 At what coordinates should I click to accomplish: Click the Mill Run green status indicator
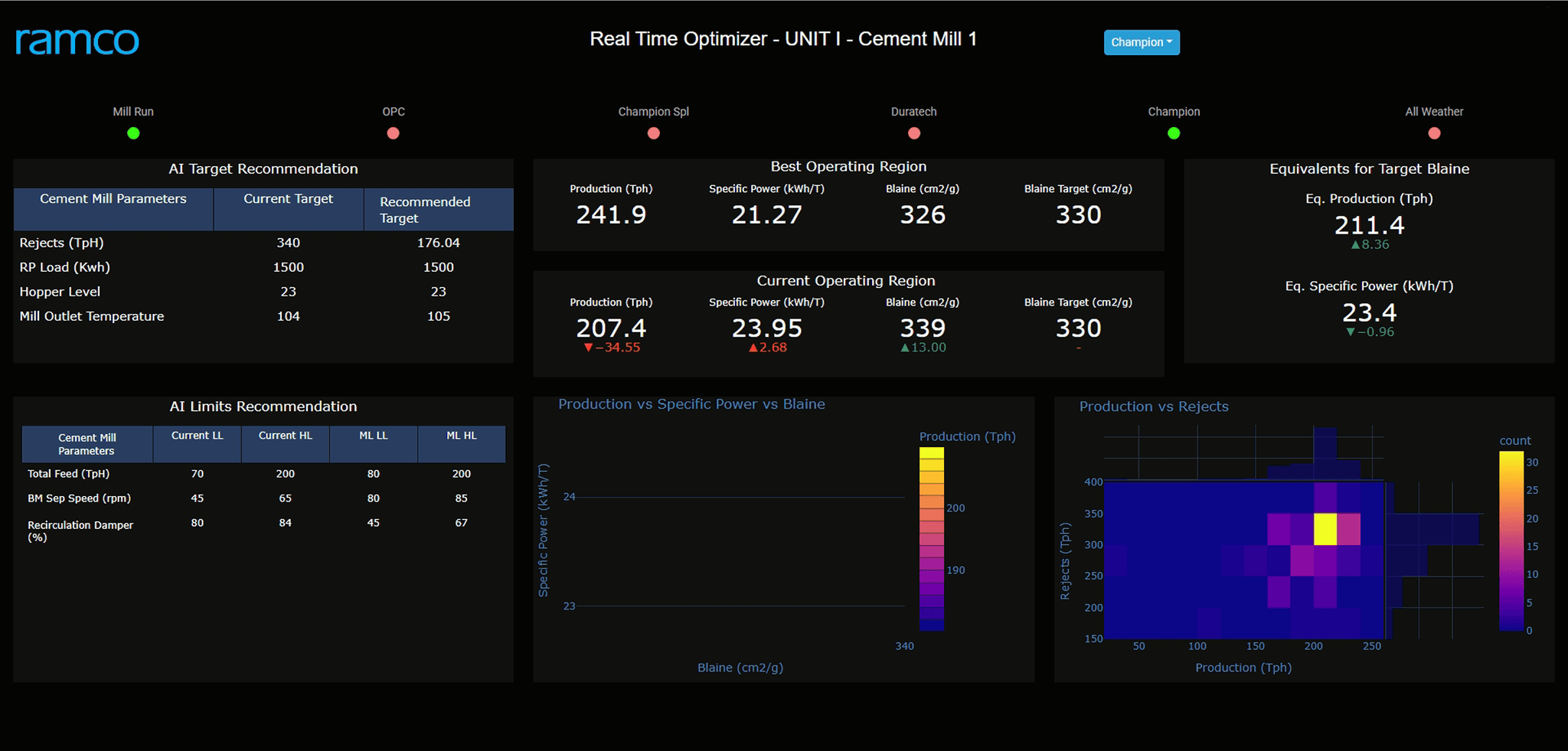pyautogui.click(x=133, y=133)
